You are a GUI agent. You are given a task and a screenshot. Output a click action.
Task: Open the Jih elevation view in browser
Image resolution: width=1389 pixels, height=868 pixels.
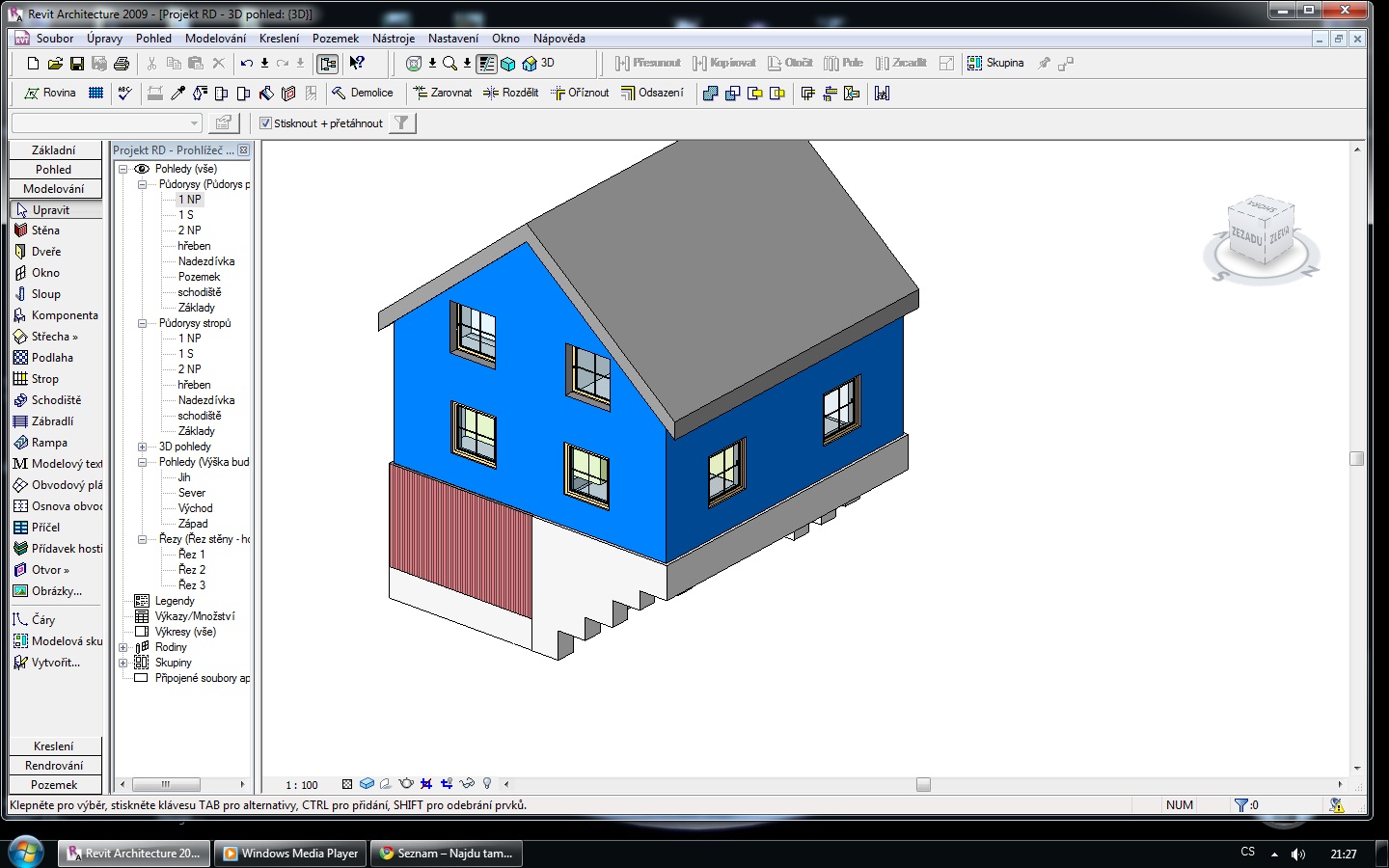(x=184, y=477)
